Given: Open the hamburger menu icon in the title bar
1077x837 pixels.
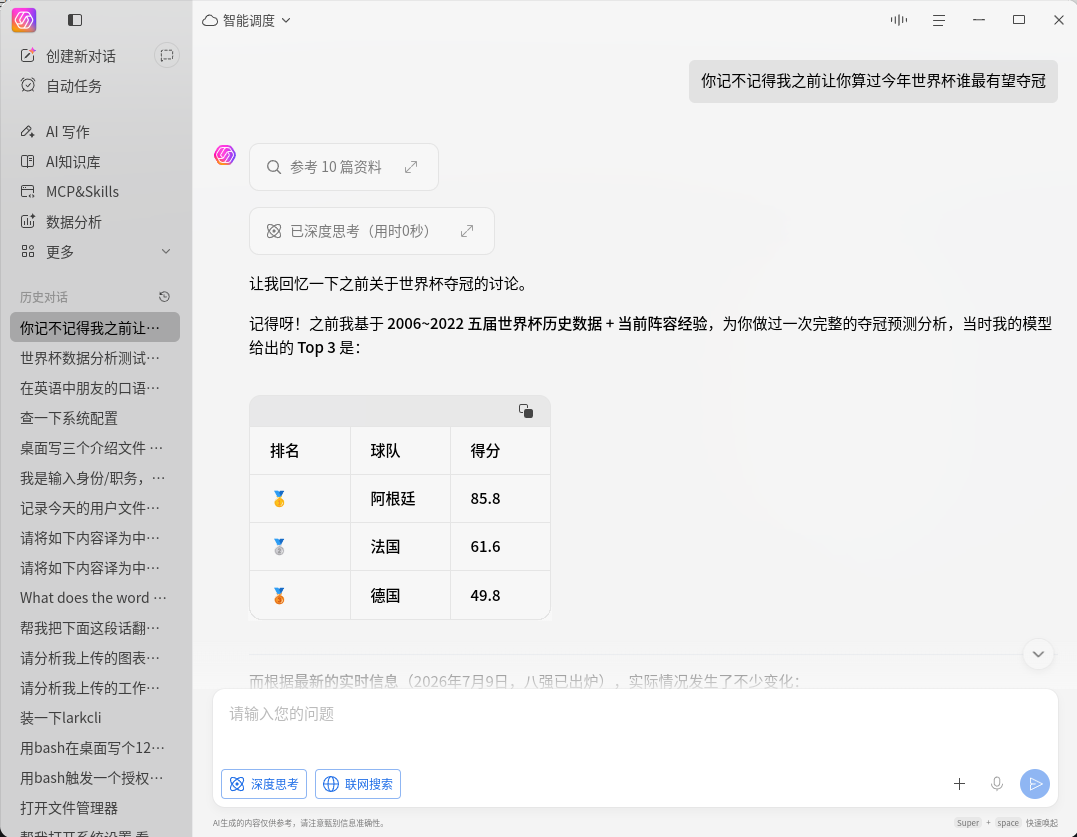Looking at the screenshot, I should (939, 21).
